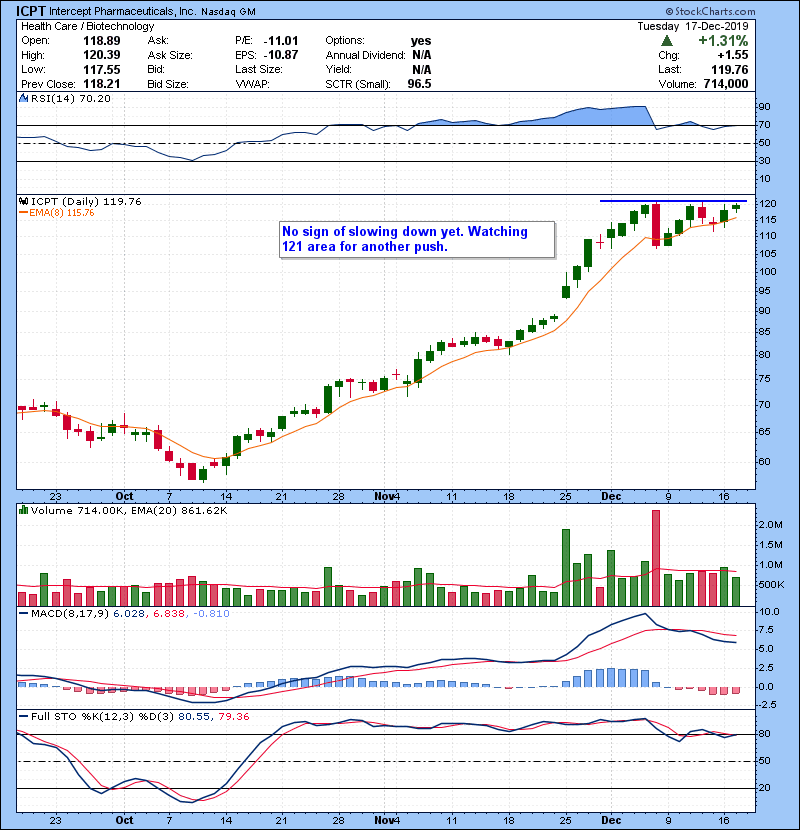
Task: Click the Volume 714.00K, EMA(20) 861.62K label
Action: [129, 511]
